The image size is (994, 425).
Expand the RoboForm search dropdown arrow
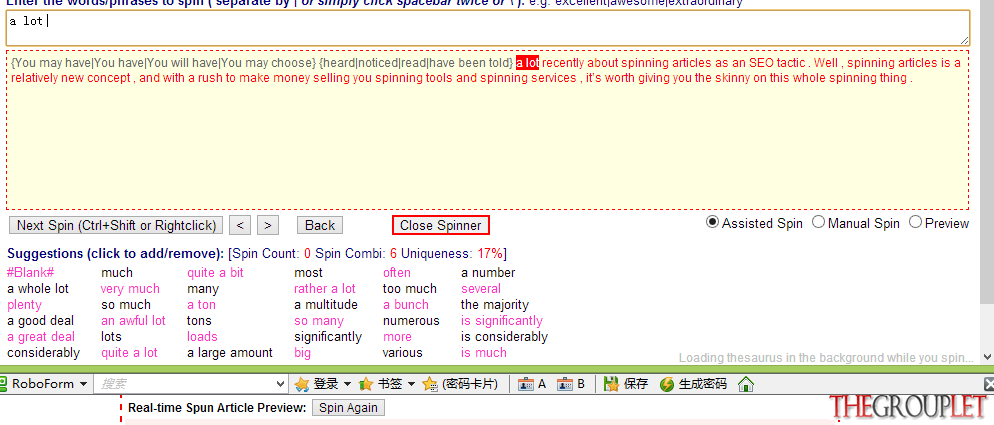[x=281, y=384]
